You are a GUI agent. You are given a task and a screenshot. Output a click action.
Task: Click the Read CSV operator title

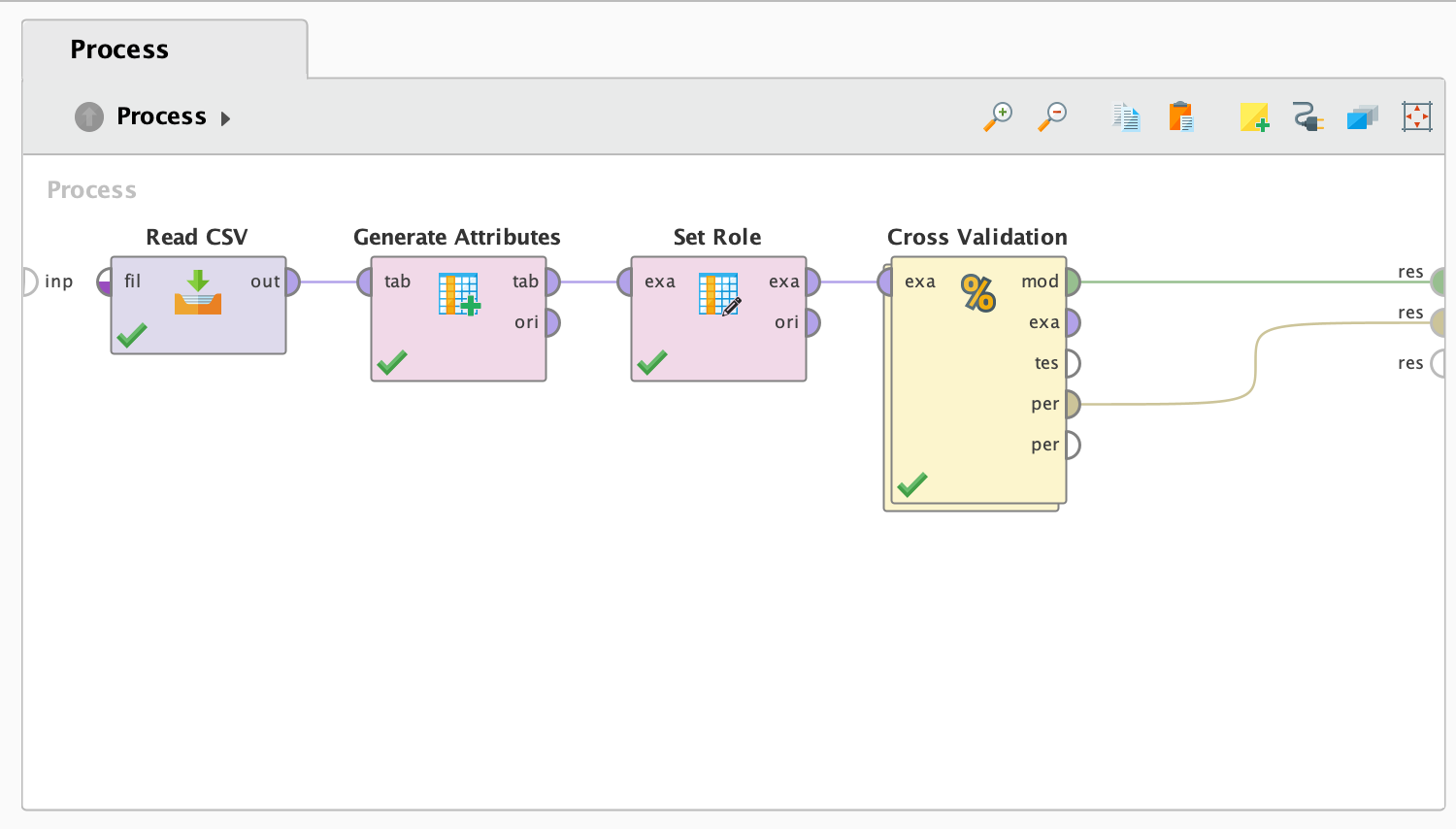(x=197, y=237)
